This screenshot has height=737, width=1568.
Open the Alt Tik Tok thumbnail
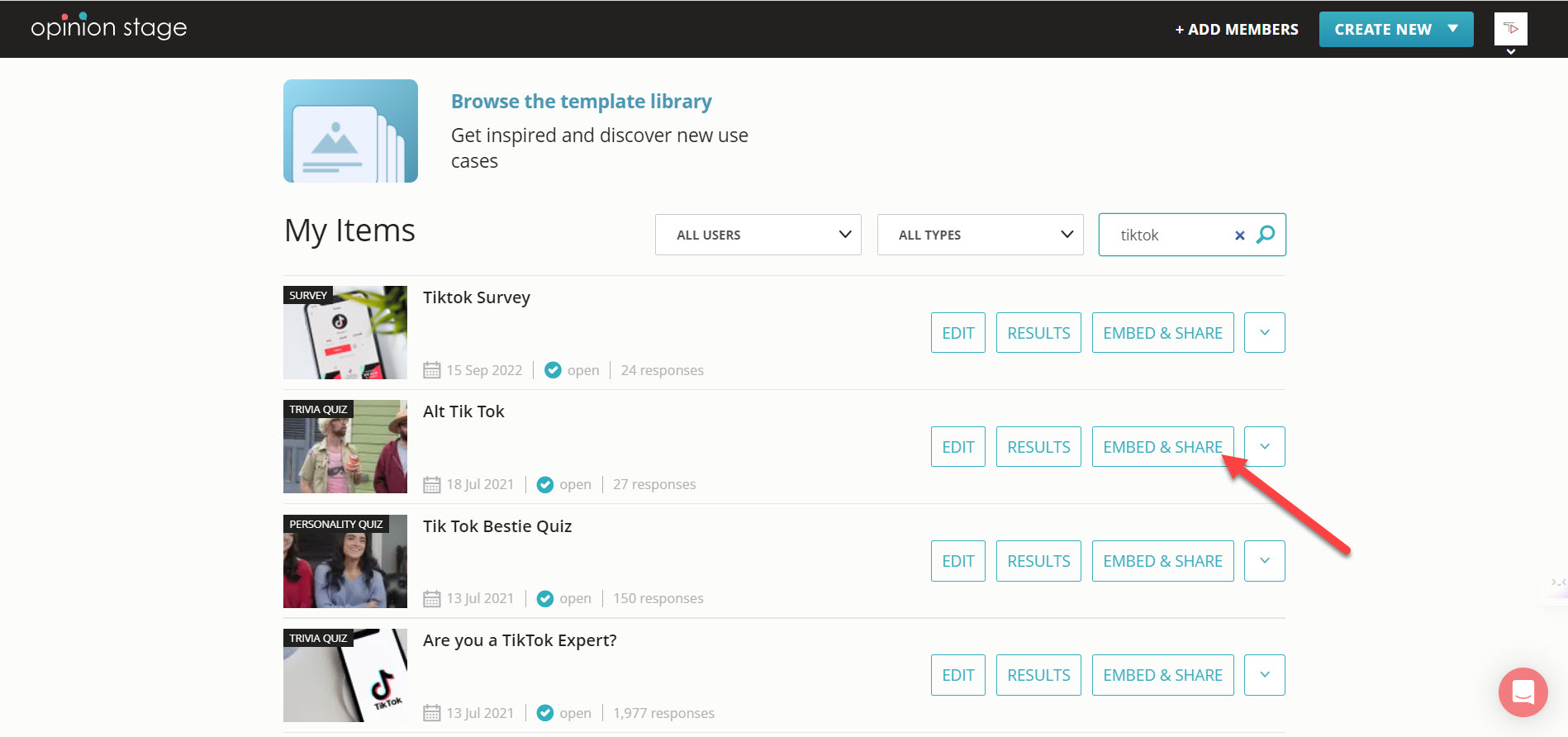coord(345,446)
